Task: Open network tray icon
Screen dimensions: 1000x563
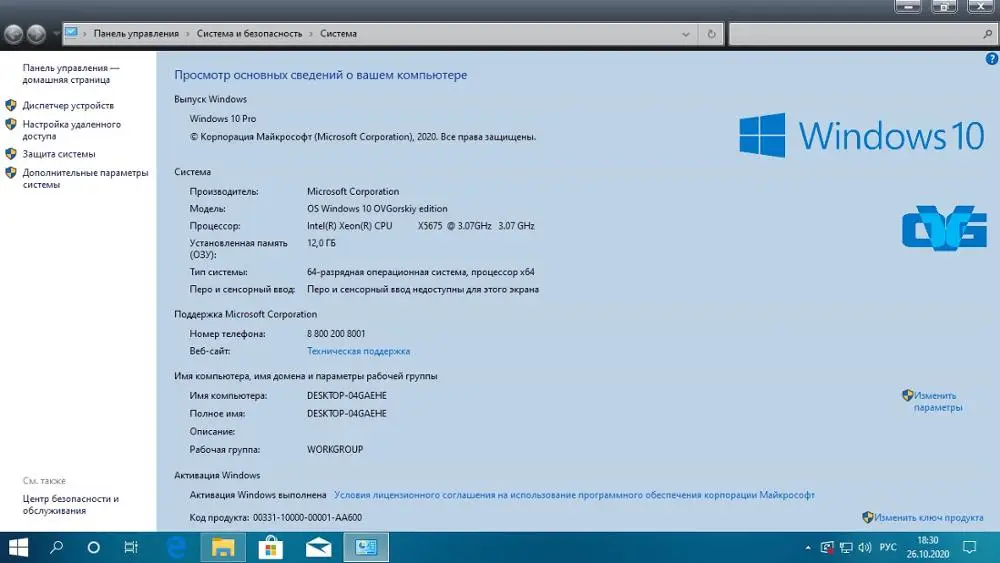Action: tap(846, 547)
